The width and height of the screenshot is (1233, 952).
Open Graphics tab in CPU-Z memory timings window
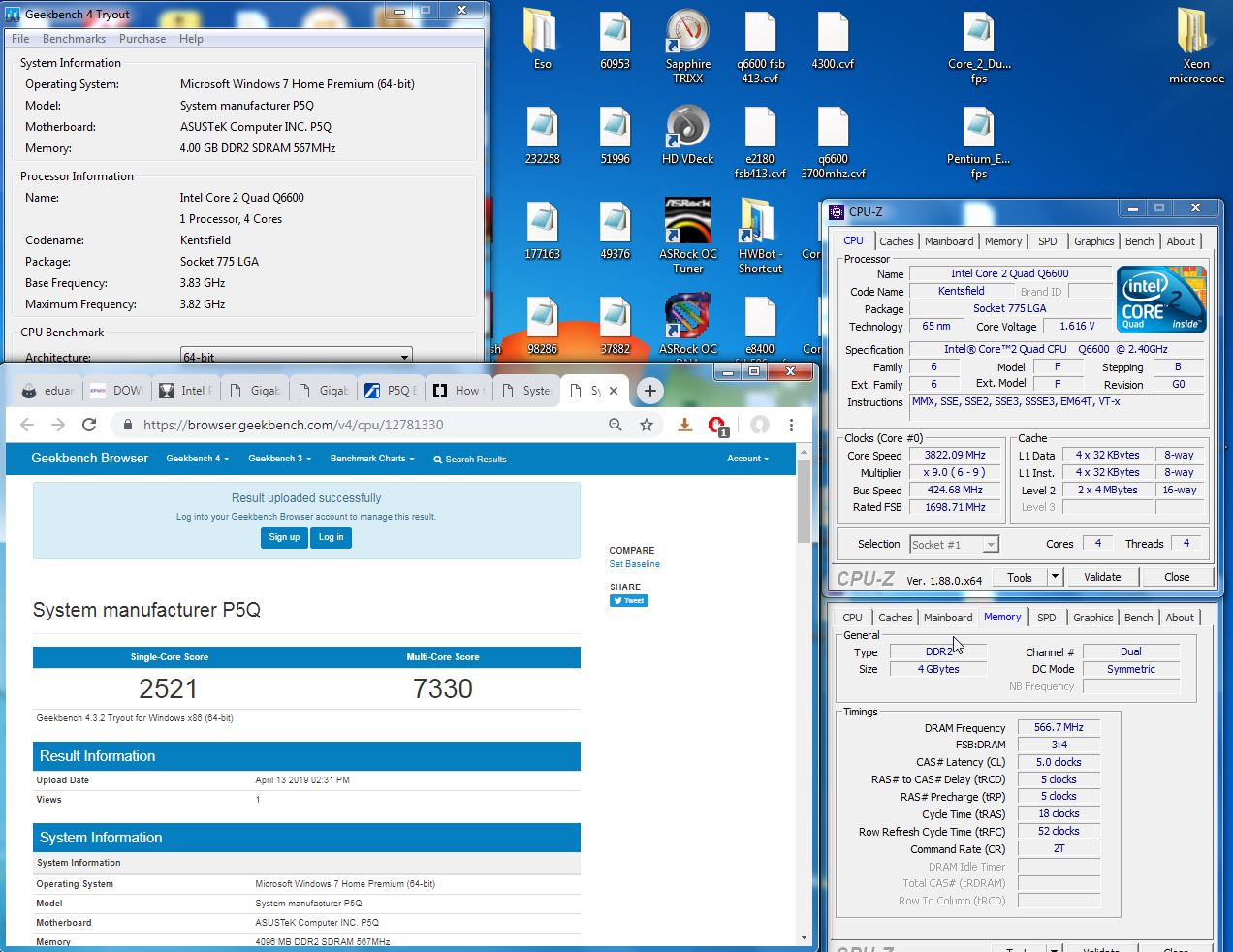pyautogui.click(x=1093, y=618)
